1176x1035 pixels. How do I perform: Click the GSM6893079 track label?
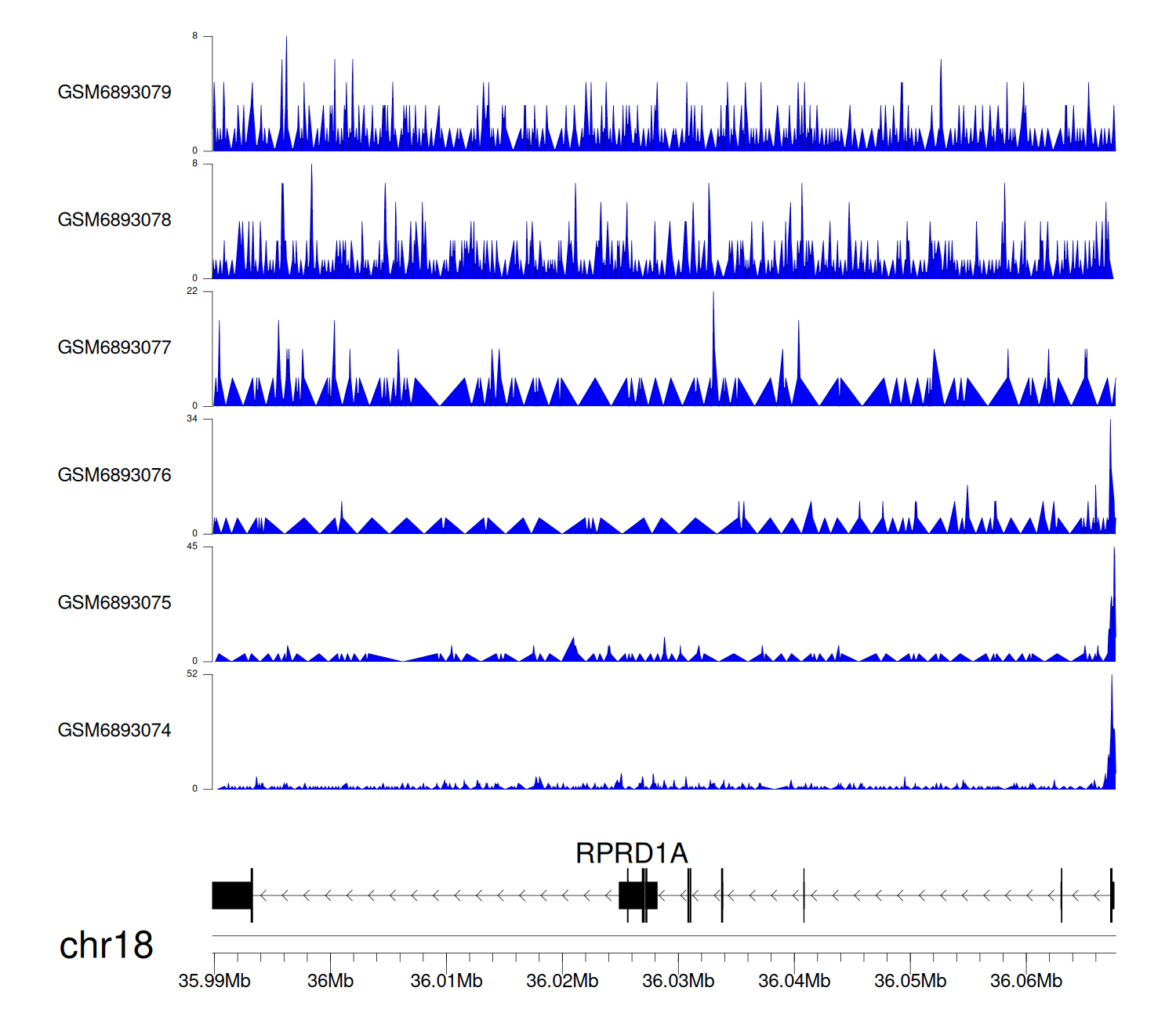coord(114,93)
